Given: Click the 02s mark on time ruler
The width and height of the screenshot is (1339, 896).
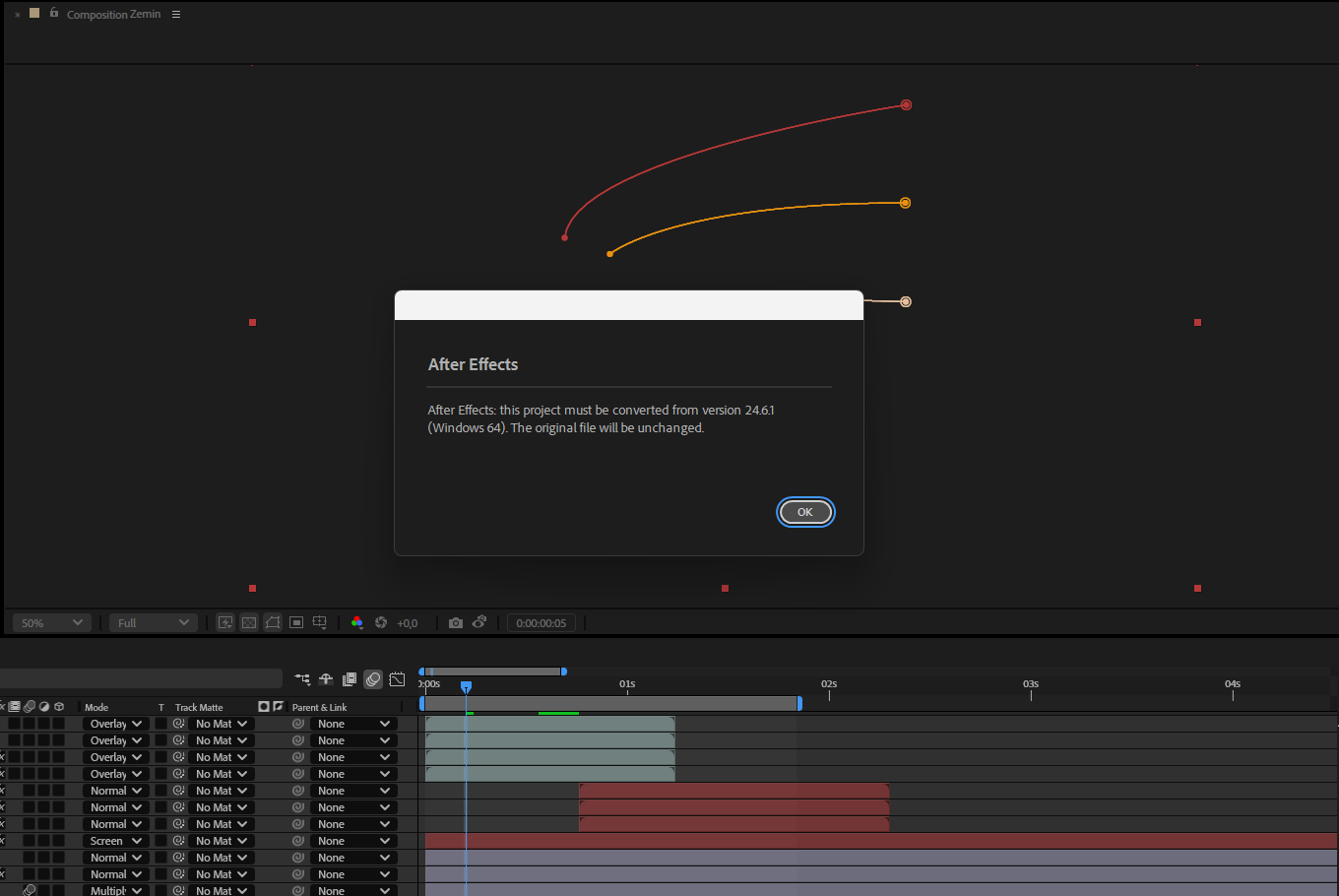Looking at the screenshot, I should point(829,684).
